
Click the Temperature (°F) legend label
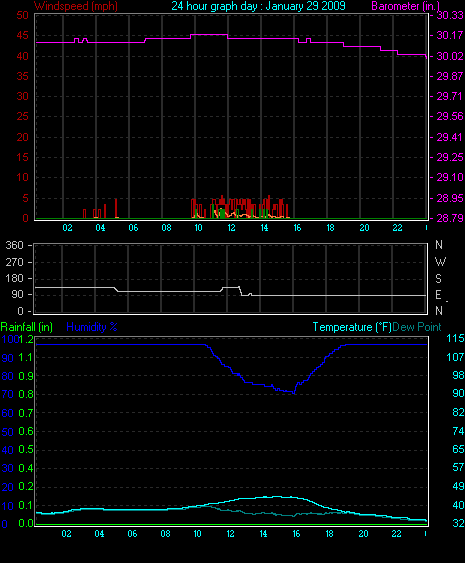coord(352,327)
